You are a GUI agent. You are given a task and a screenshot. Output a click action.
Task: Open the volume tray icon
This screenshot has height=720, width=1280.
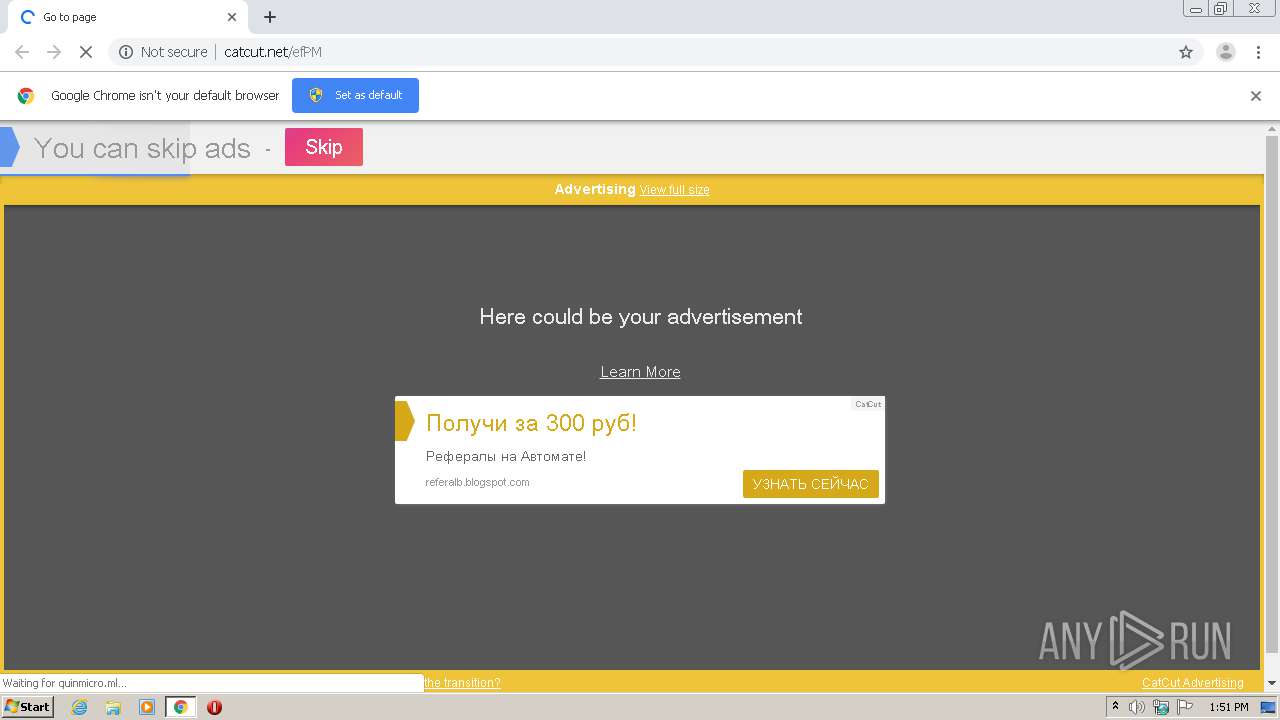tap(1137, 707)
